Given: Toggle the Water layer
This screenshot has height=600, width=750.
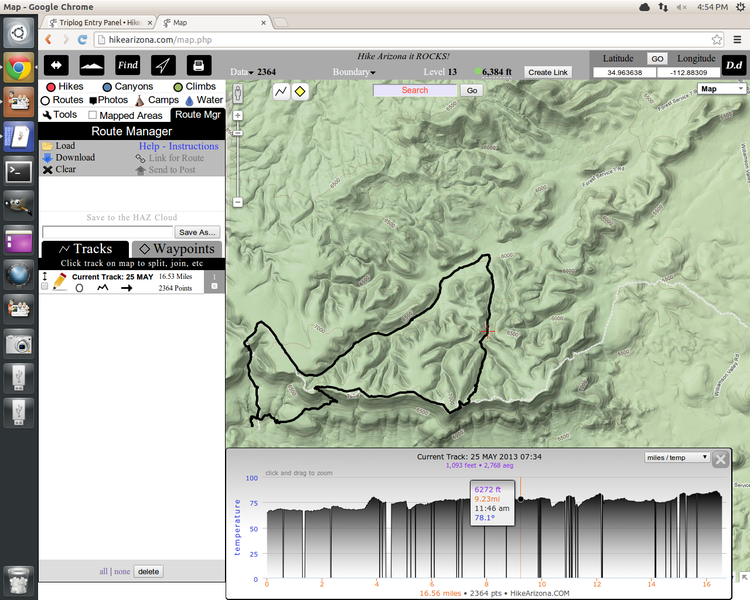Looking at the screenshot, I should click(x=204, y=100).
